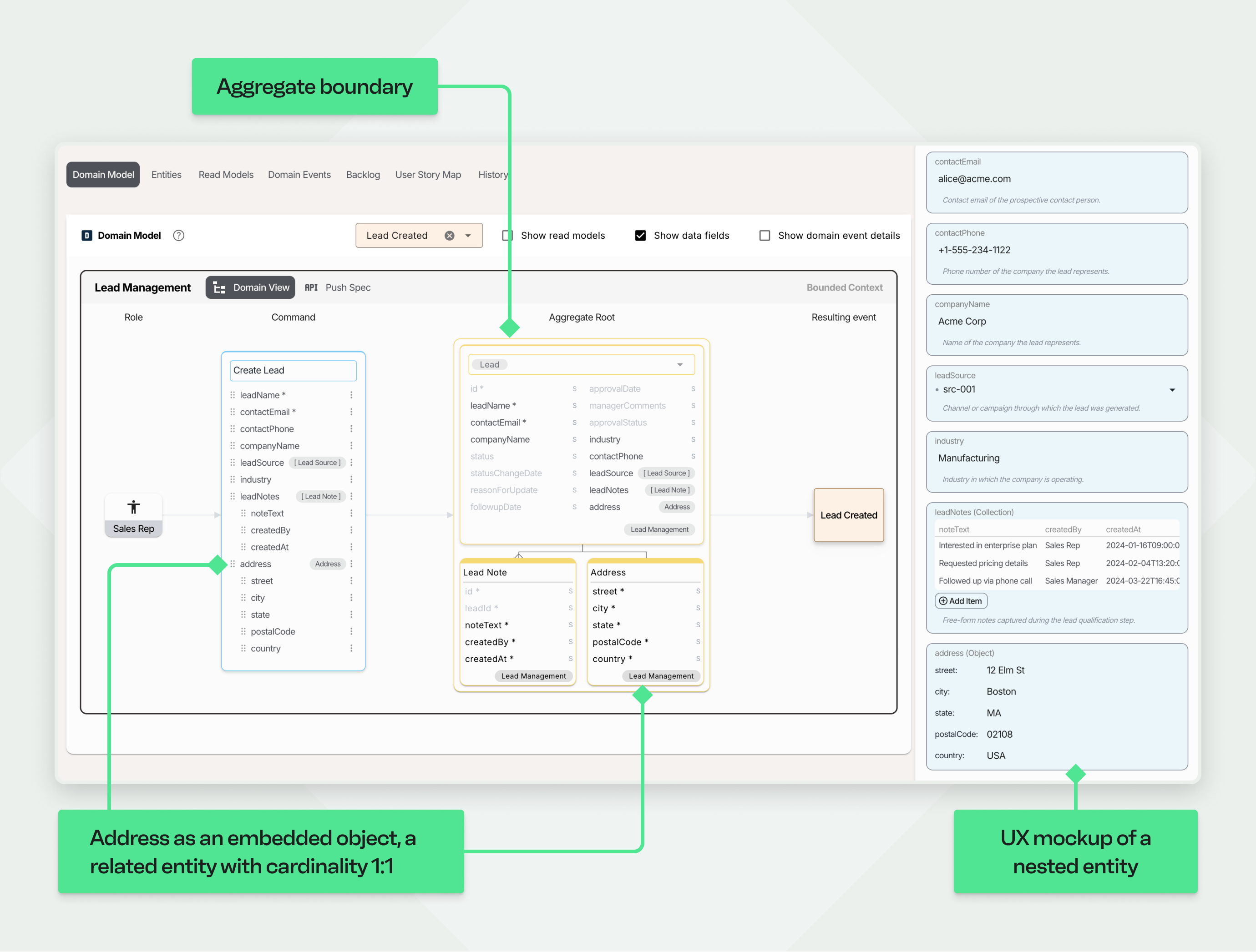Image resolution: width=1256 pixels, height=952 pixels.
Task: Open kebab menu for street field
Action: point(351,581)
